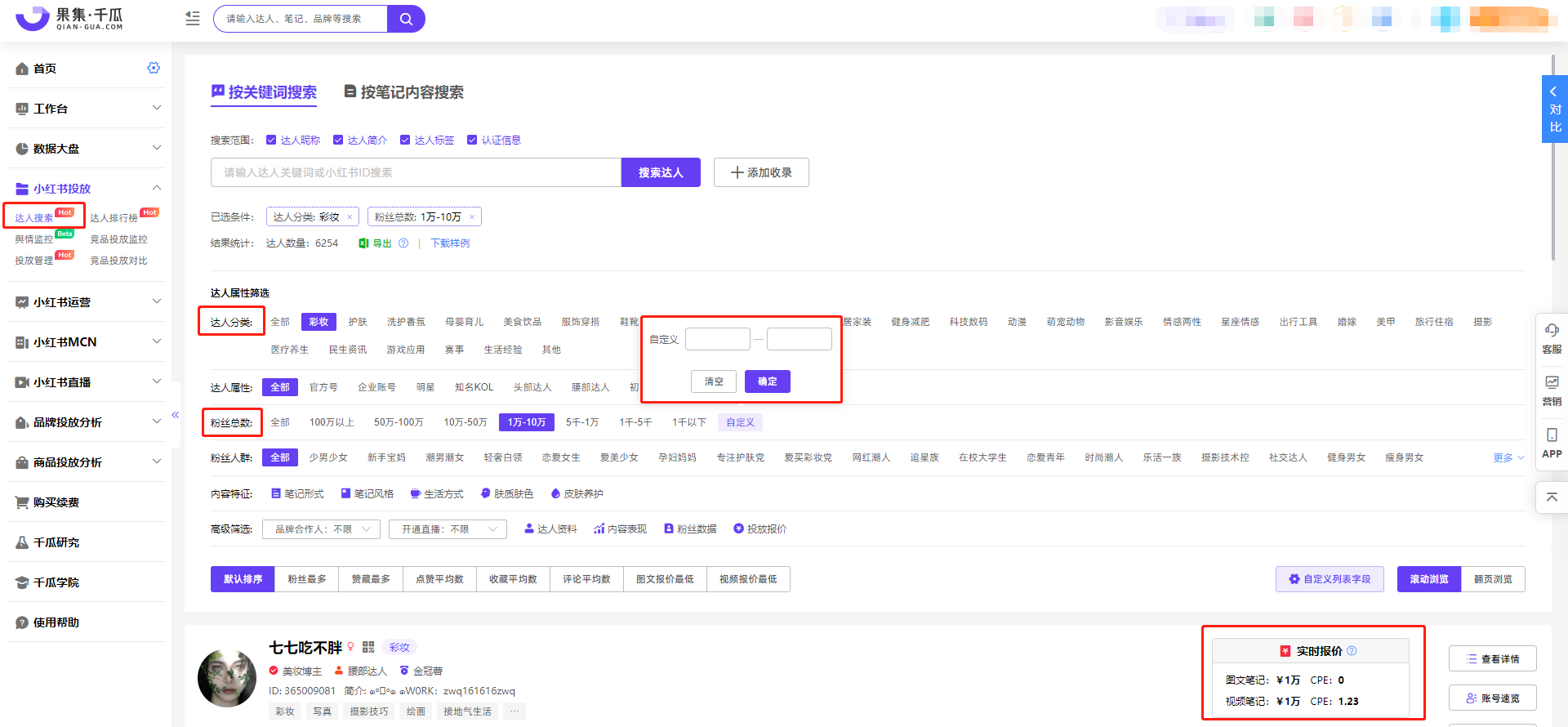Uncheck the 达人昵称 search scope checkbox

click(x=271, y=140)
